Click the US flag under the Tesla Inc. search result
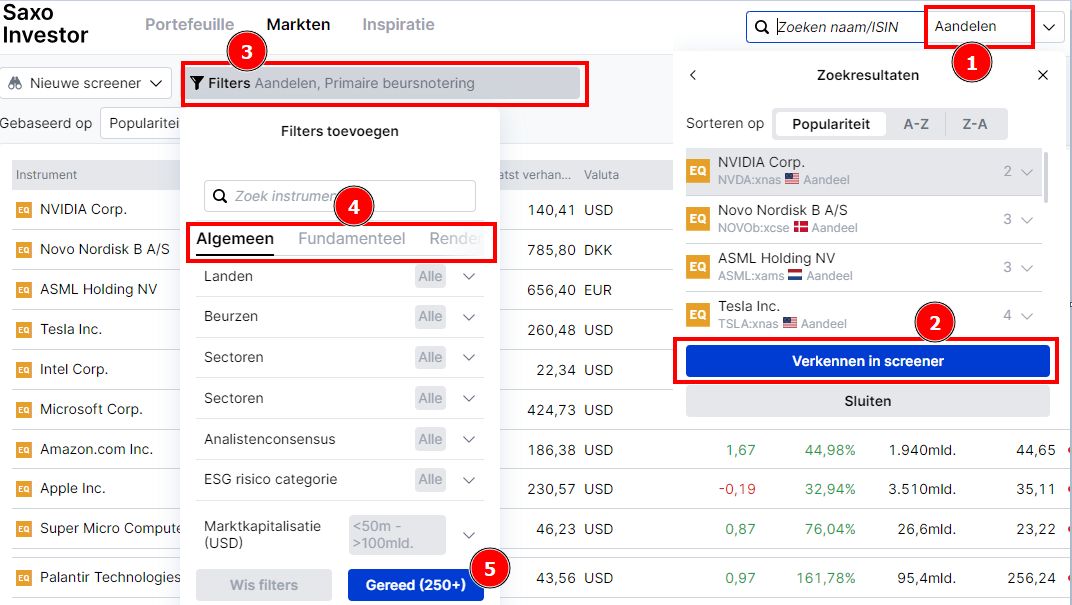1072x605 pixels. click(790, 323)
